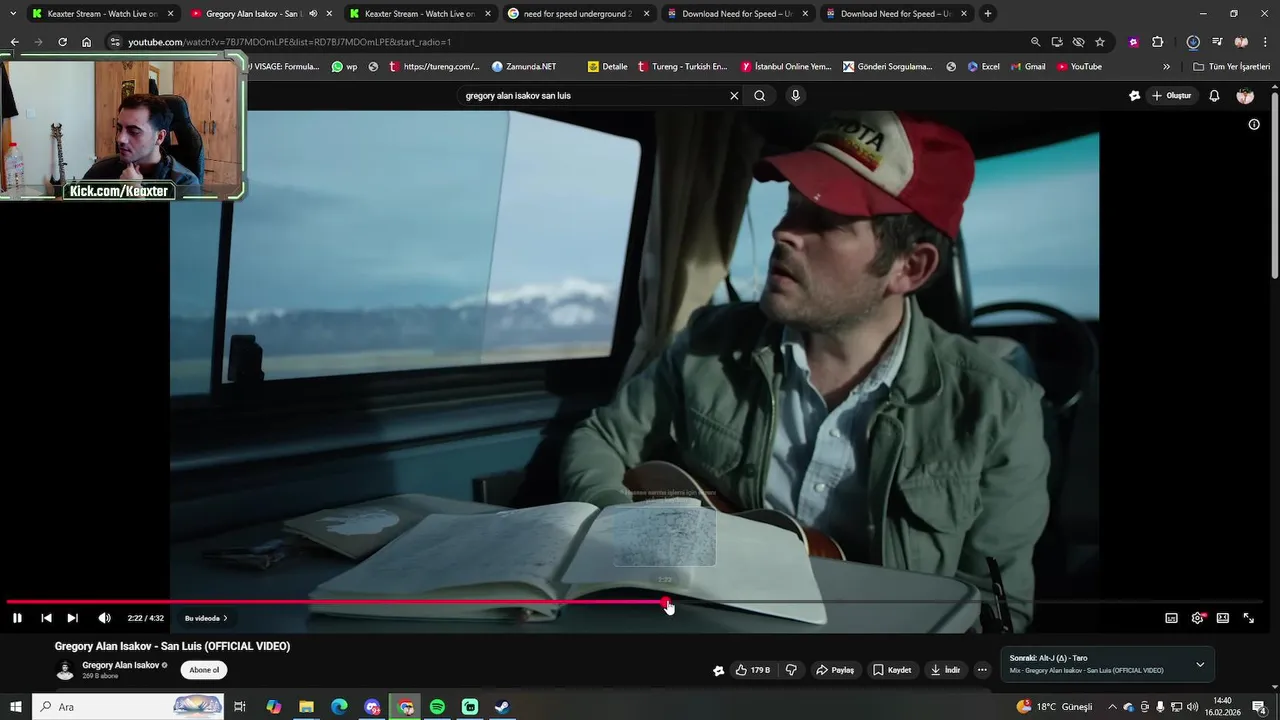Open the tab search dropdown
Image resolution: width=1280 pixels, height=720 pixels.
[x=13, y=14]
